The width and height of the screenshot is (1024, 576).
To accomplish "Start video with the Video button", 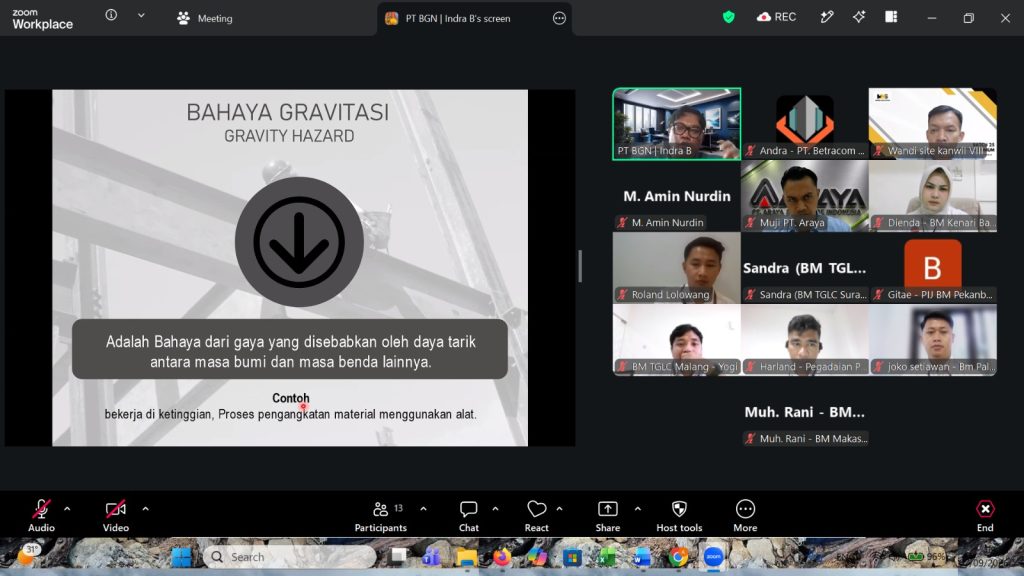I will click(x=116, y=515).
